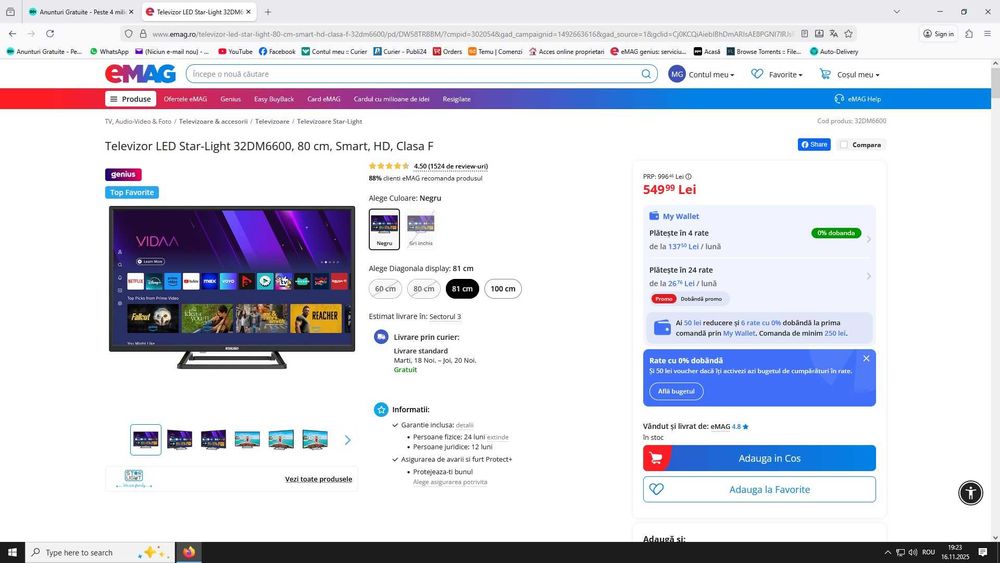This screenshot has width=1000, height=563.
Task: Click Adauga la Favorite button
Action: pos(759,489)
